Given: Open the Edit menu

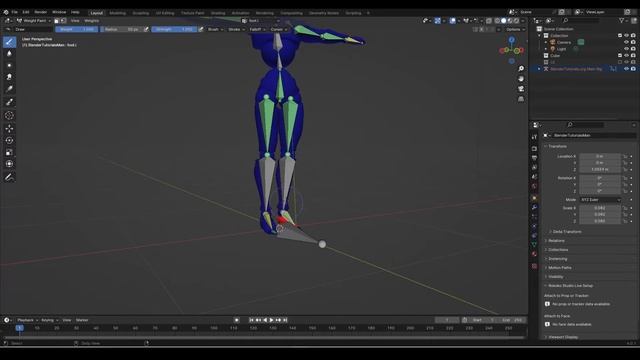Looking at the screenshot, I should tap(26, 12).
